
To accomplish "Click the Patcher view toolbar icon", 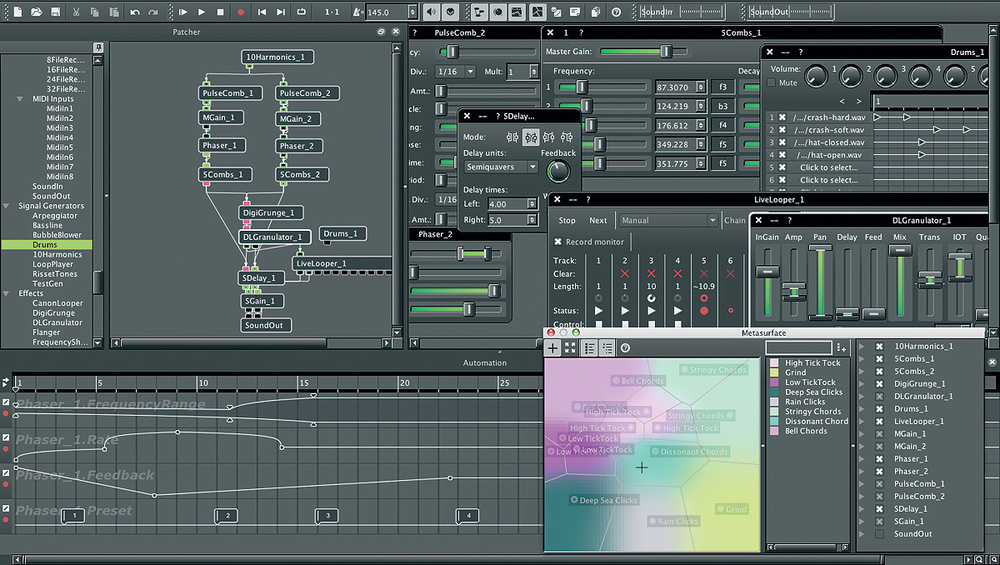I will point(479,11).
